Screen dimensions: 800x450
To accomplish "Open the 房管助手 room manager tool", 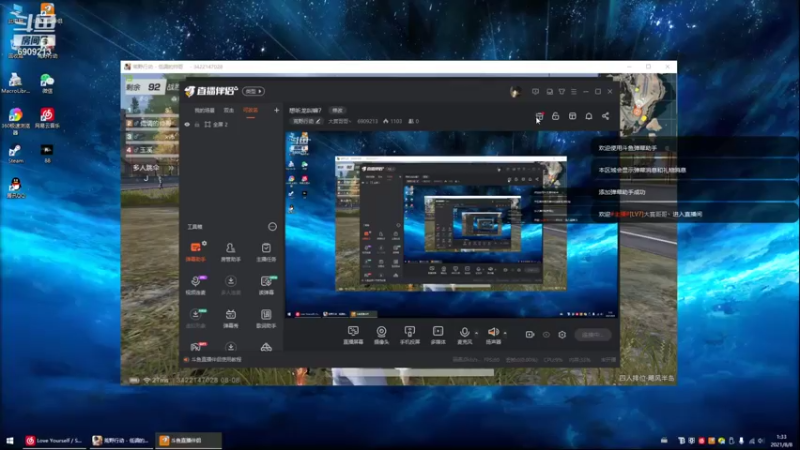I will click(231, 252).
